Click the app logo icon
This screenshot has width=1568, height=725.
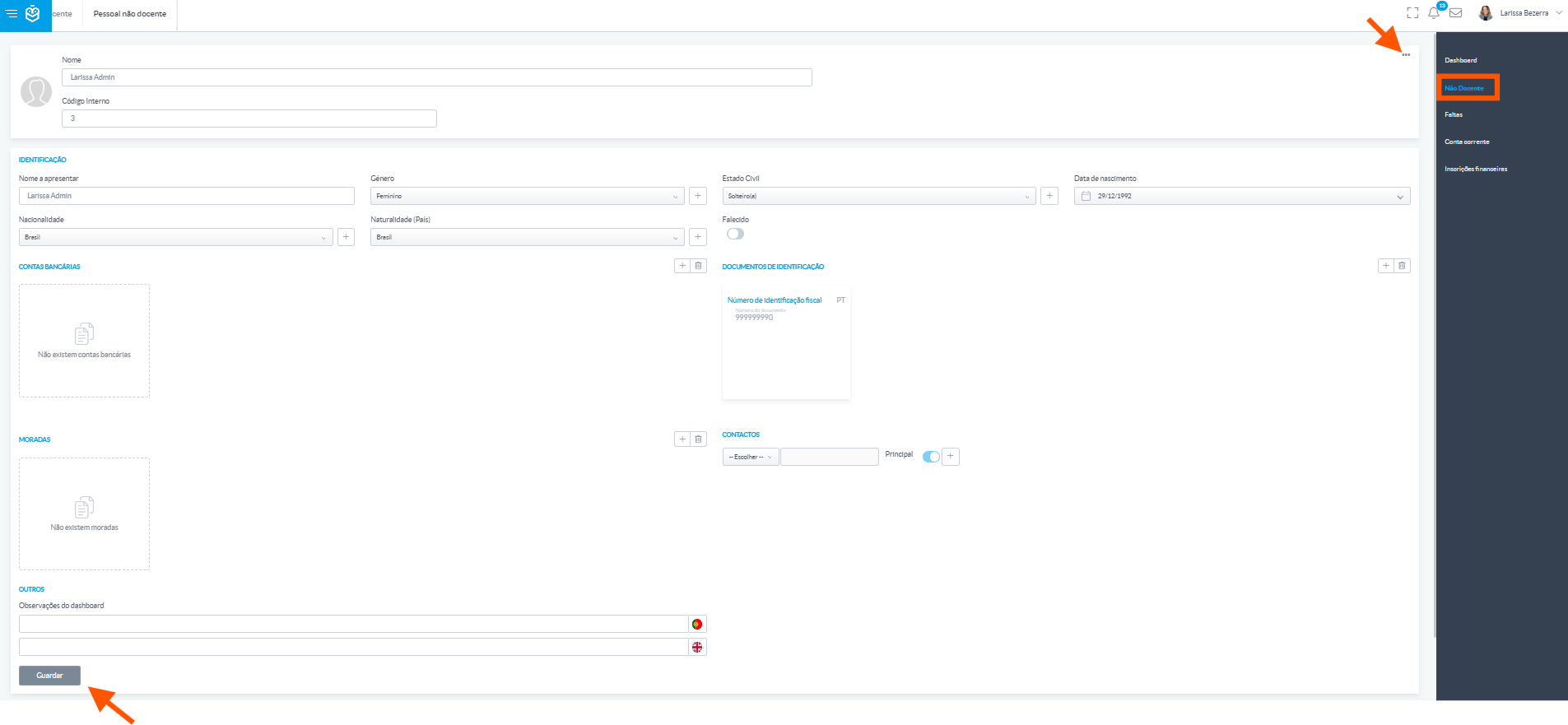click(x=33, y=14)
